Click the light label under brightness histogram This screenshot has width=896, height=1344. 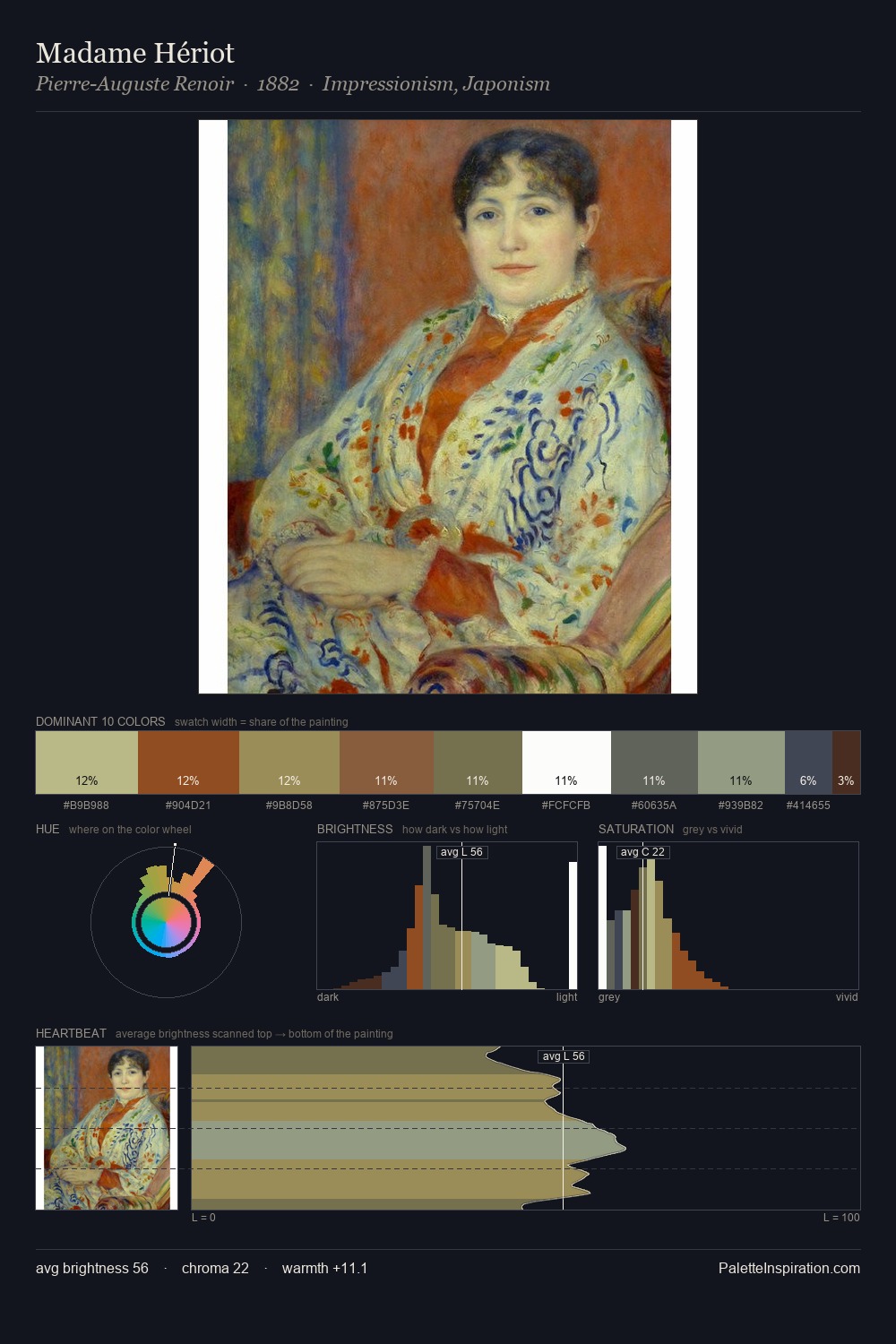[x=566, y=997]
